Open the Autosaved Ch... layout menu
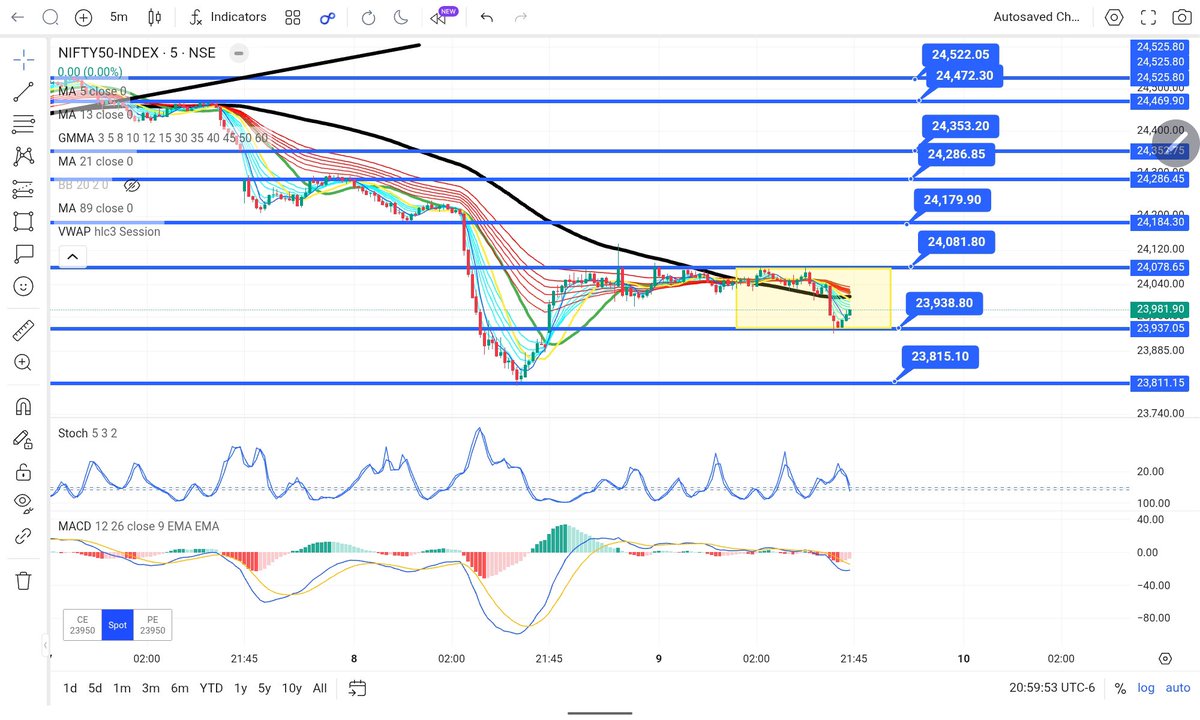Image resolution: width=1200 pixels, height=720 pixels. pyautogui.click(x=1036, y=17)
